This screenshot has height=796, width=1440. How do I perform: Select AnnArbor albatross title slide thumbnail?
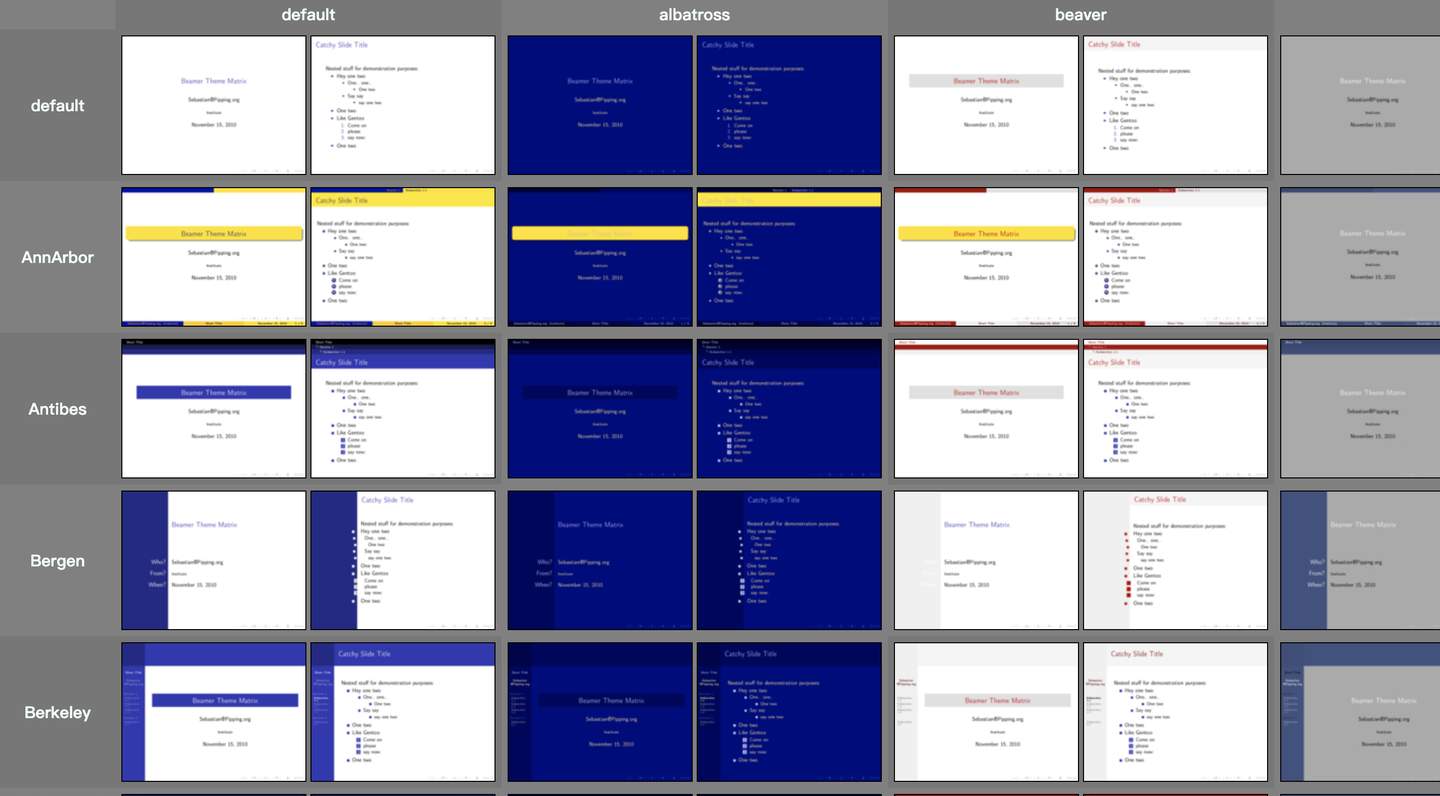600,257
